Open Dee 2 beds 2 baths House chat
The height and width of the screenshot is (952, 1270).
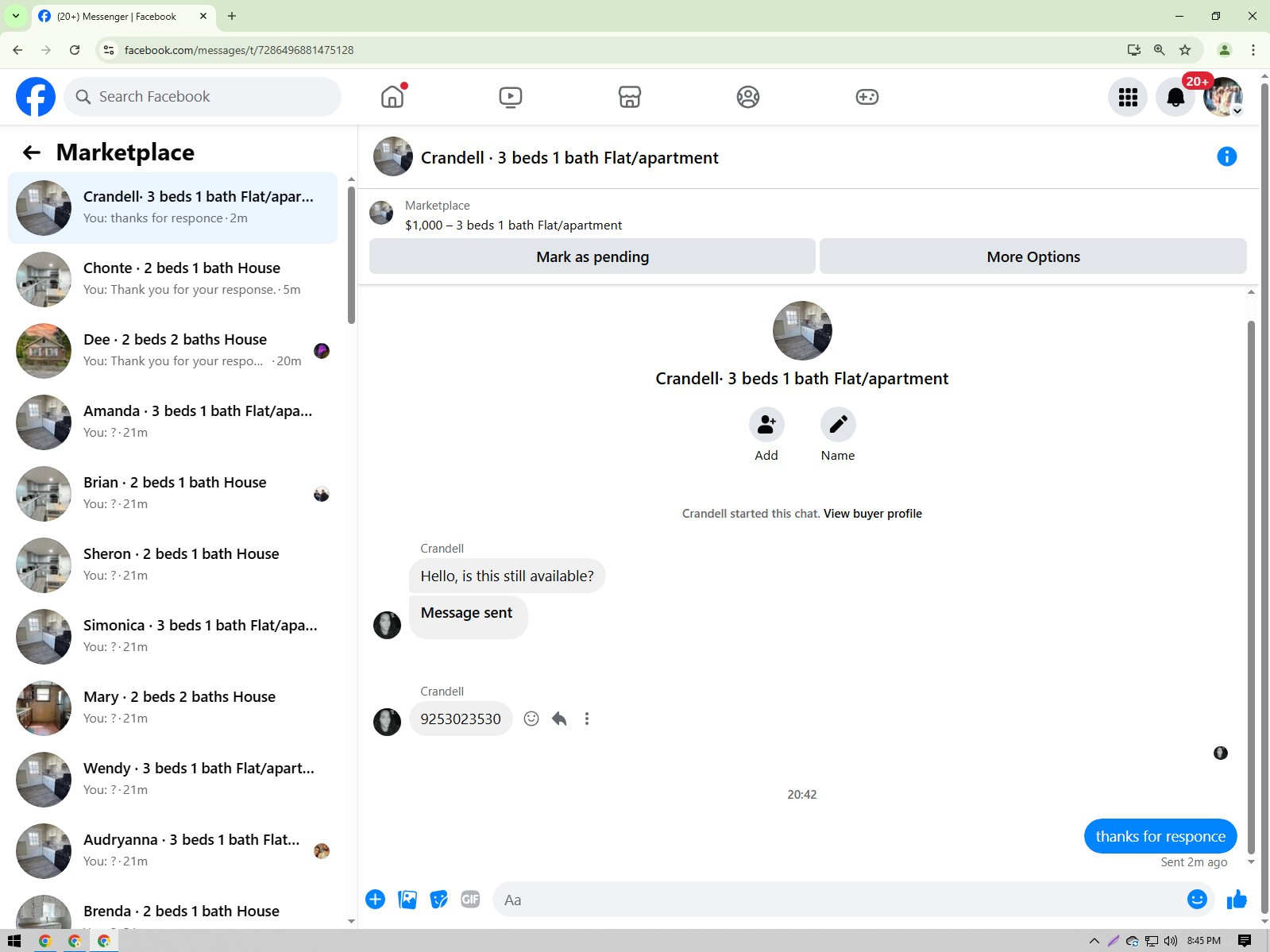172,351
